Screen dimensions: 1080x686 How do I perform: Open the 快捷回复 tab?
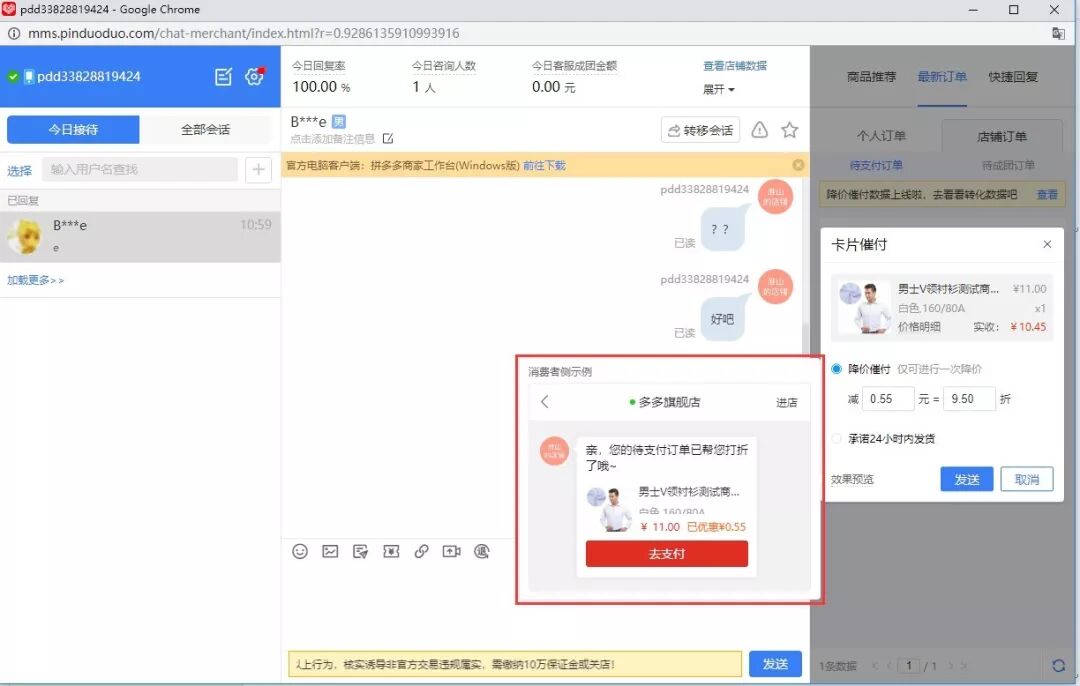pos(1012,76)
